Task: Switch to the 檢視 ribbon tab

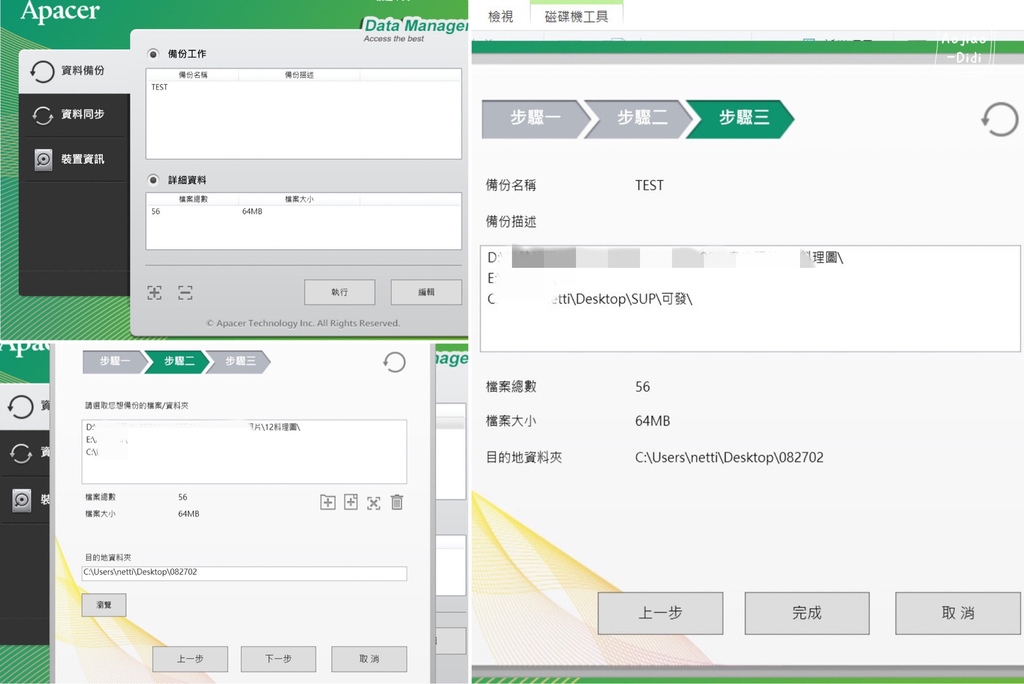Action: coord(501,16)
